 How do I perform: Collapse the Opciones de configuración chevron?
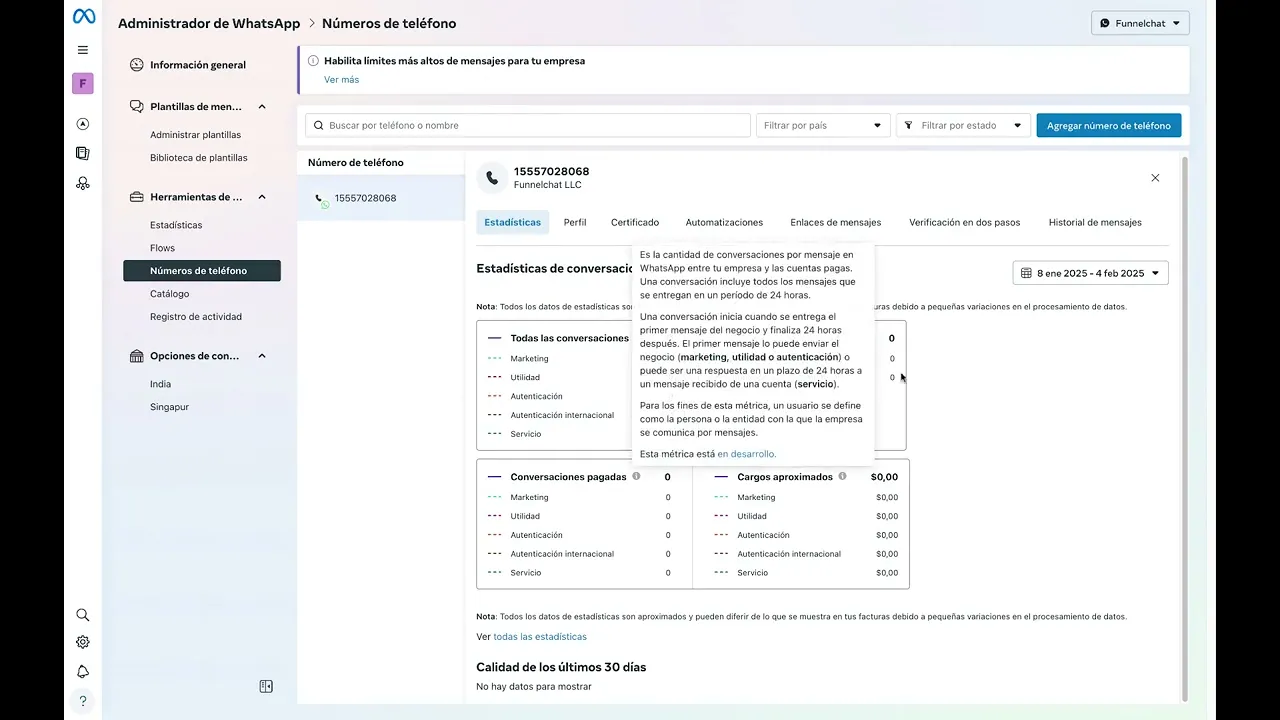[x=262, y=356]
